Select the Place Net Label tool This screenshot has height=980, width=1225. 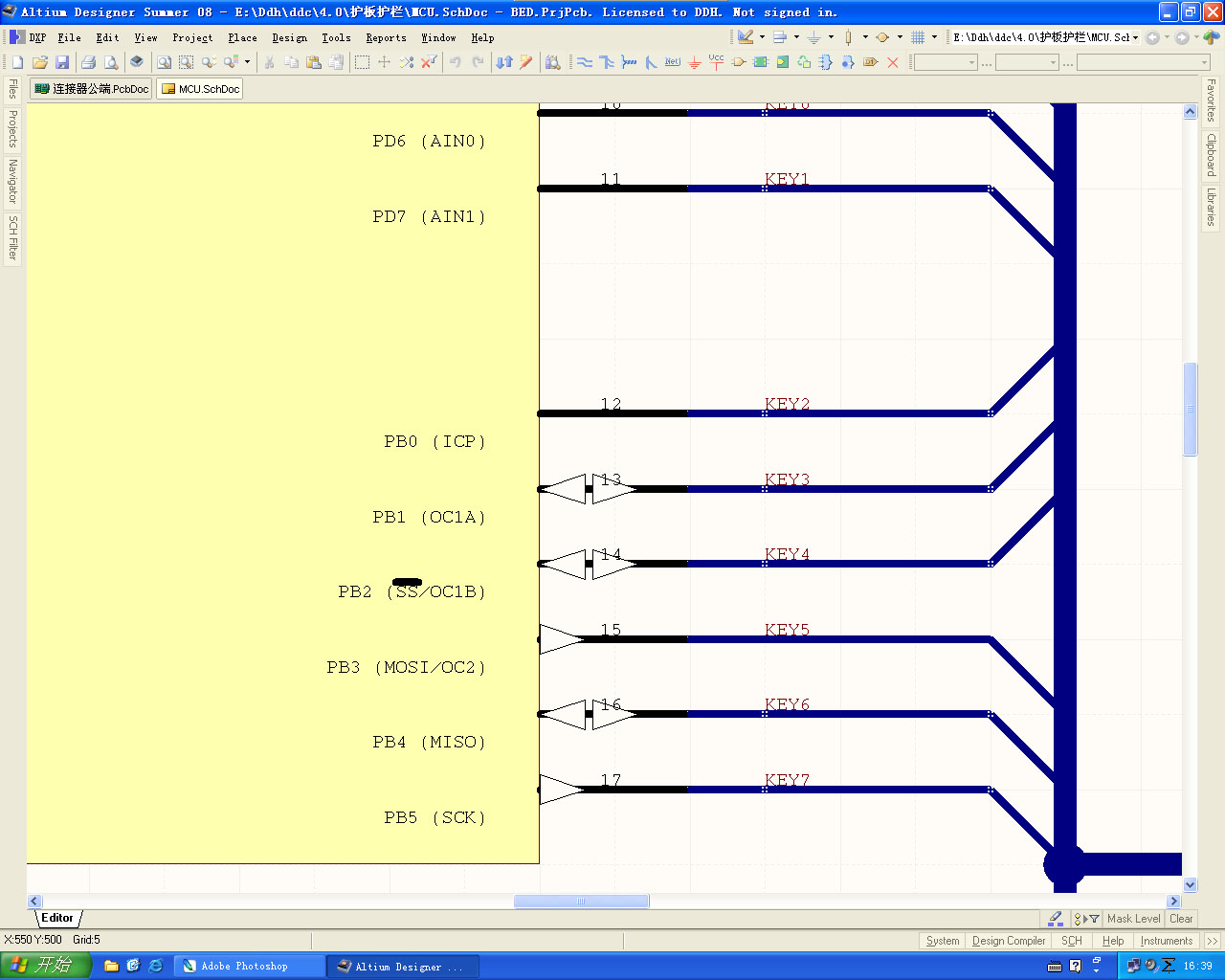coord(673,62)
